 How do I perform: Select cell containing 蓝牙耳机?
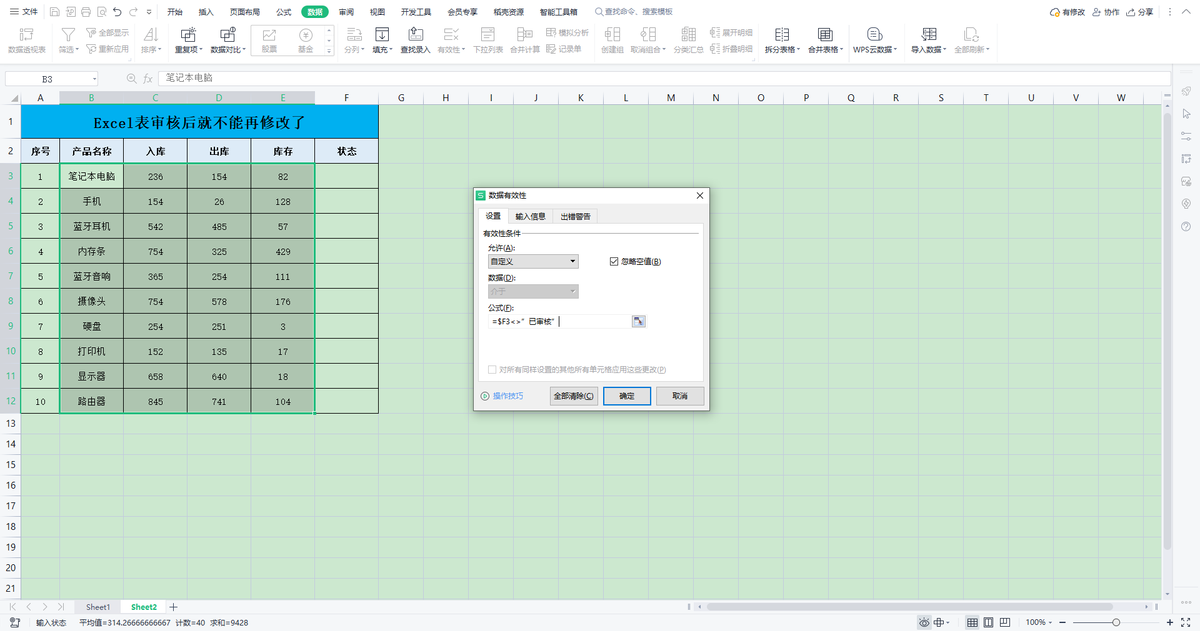tap(92, 226)
